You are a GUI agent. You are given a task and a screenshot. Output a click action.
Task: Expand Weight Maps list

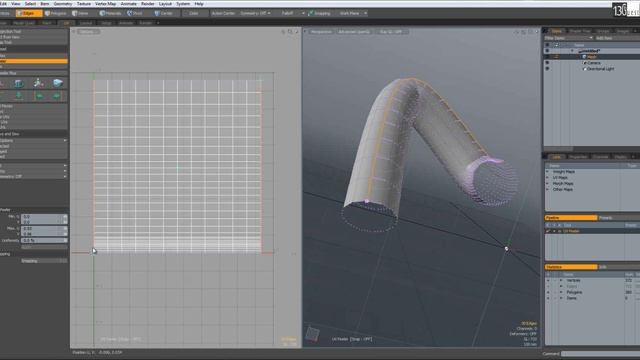[x=548, y=172]
